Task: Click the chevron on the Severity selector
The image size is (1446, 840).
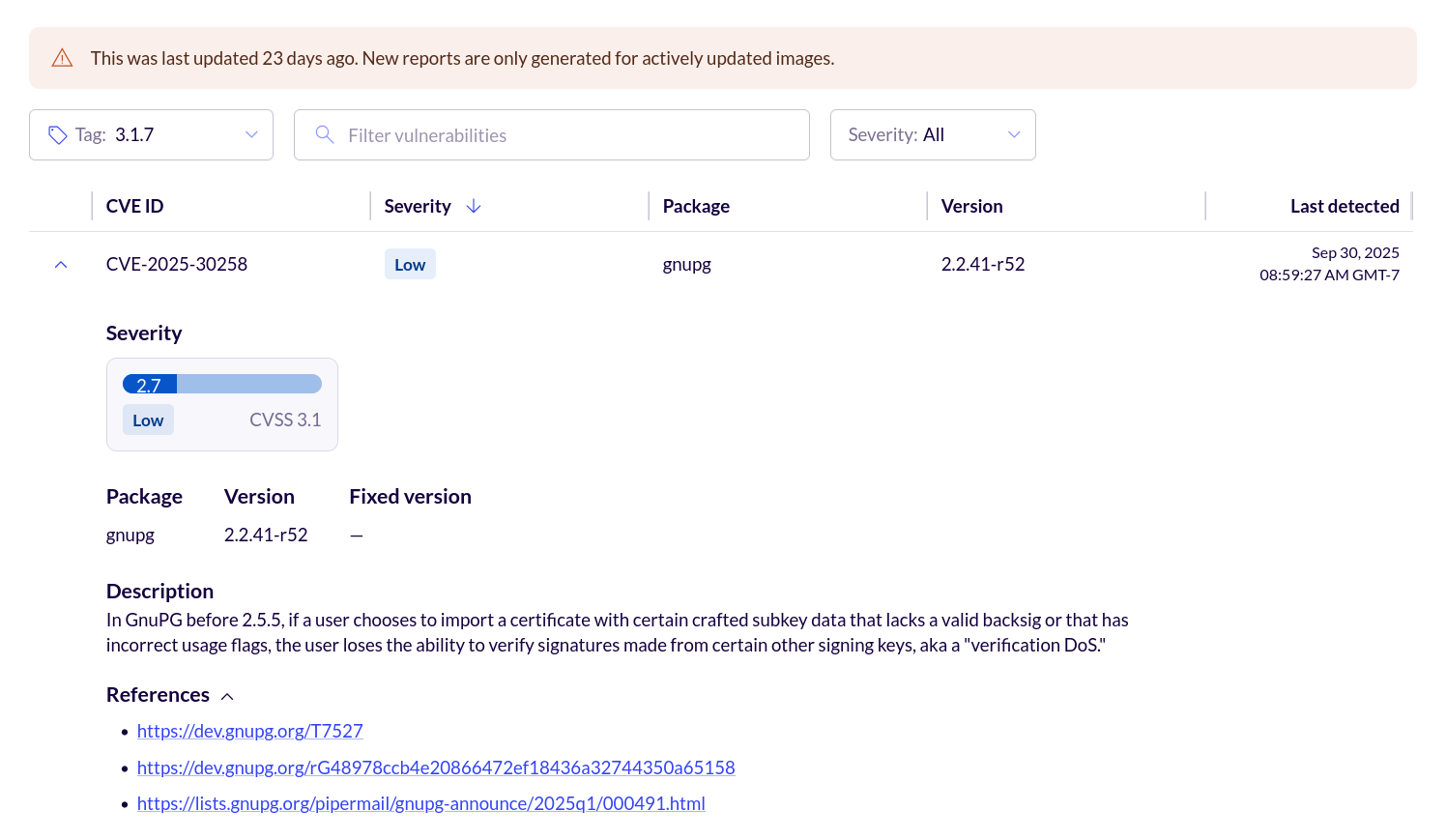Action: [1014, 134]
